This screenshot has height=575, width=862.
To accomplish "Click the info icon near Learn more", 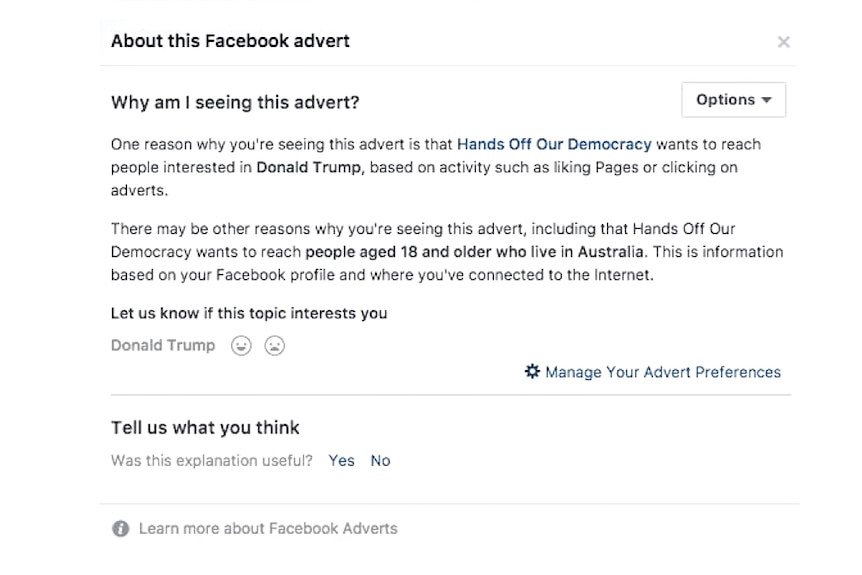I will 120,528.
